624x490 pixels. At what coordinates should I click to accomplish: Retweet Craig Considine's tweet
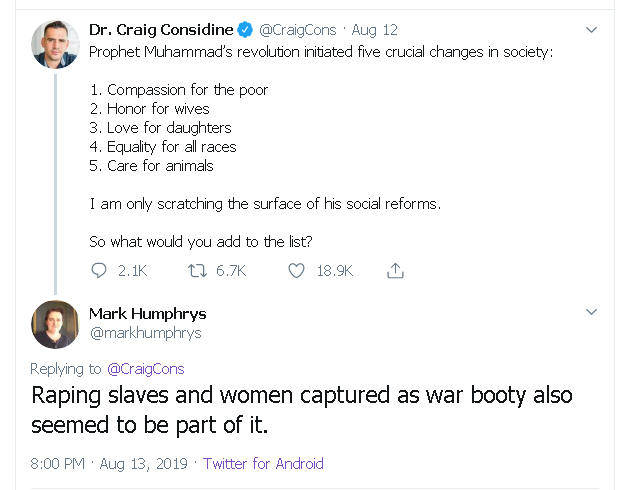point(196,270)
